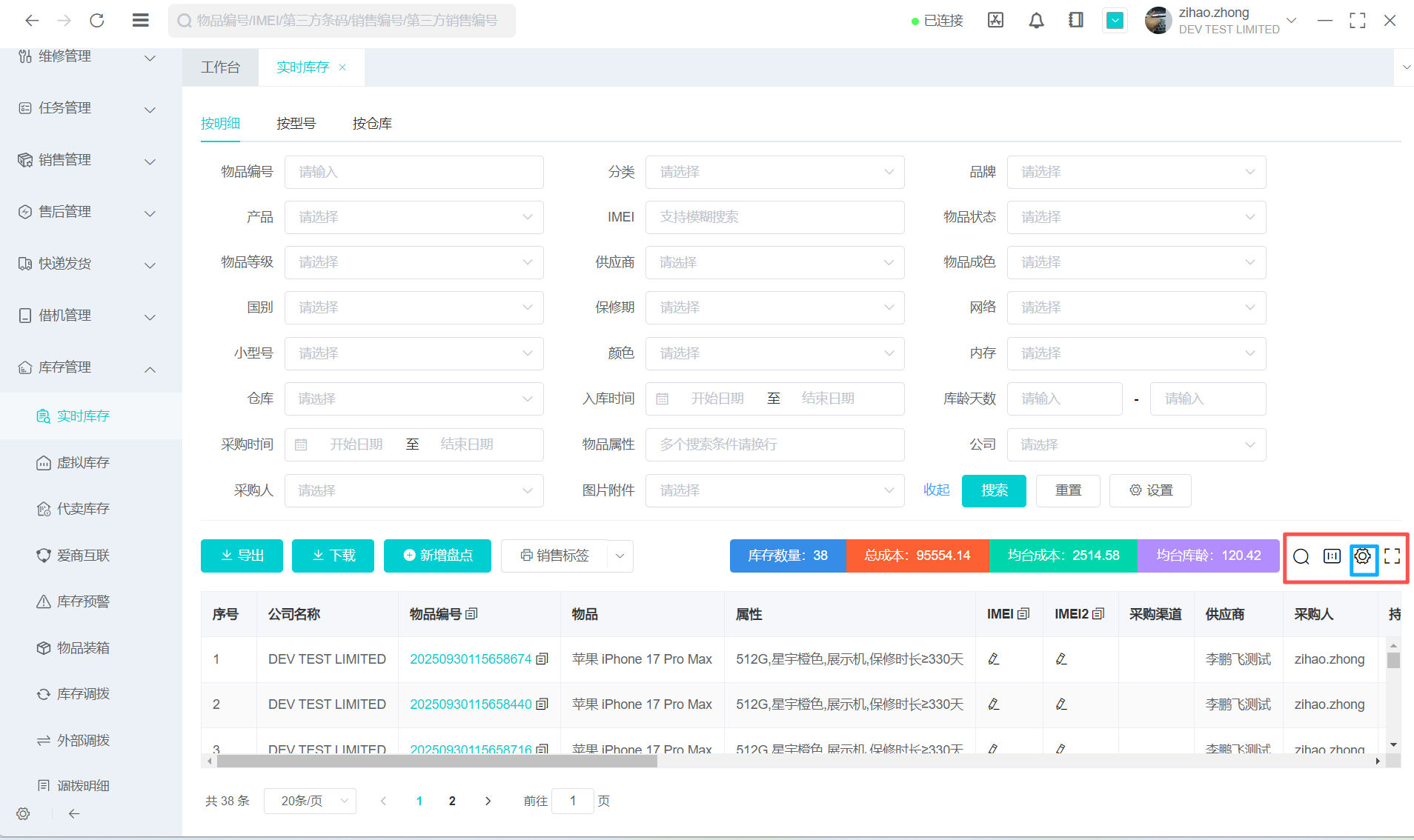1414x840 pixels.
Task: Click the bottom-left sidebar settings gear
Action: (23, 813)
